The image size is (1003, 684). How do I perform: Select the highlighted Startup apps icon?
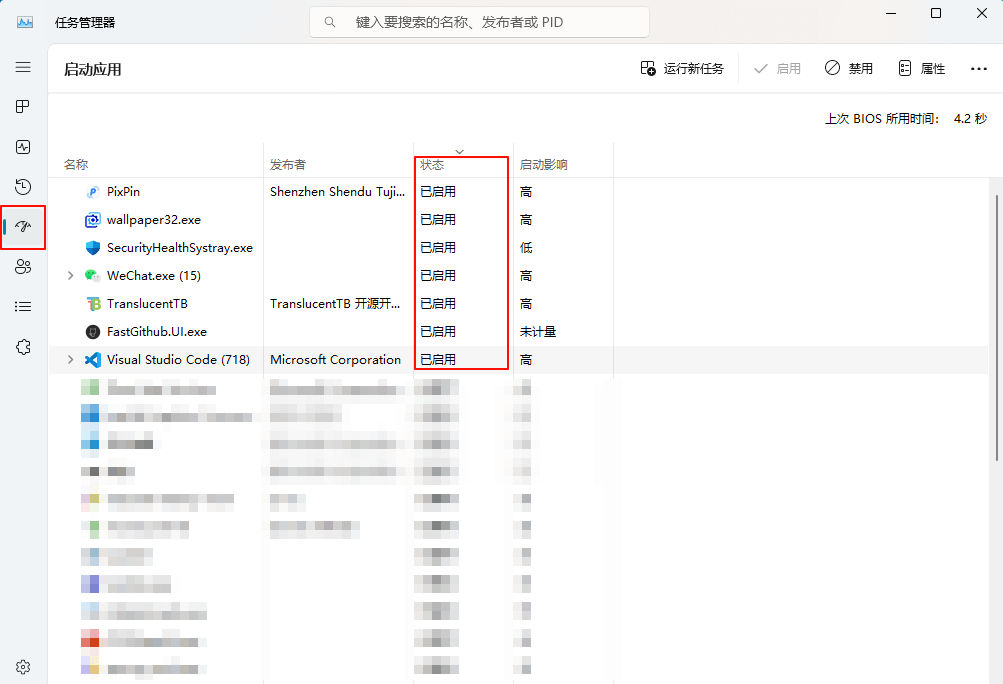[x=23, y=227]
